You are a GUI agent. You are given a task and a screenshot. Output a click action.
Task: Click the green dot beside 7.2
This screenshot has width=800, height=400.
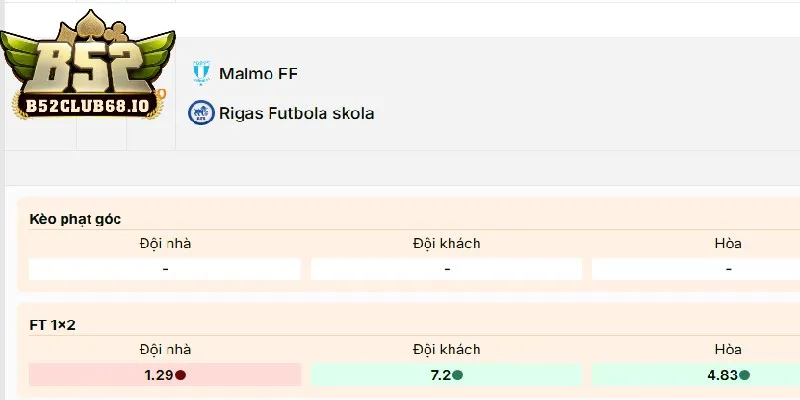(457, 376)
